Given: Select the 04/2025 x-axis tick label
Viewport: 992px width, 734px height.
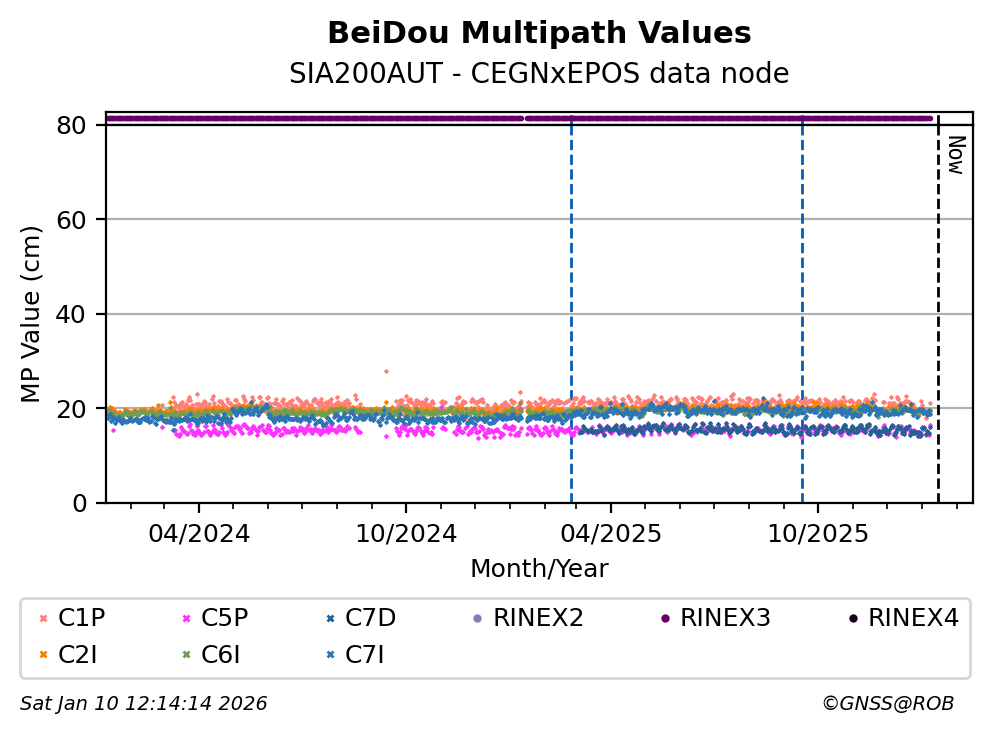Looking at the screenshot, I should click(x=611, y=534).
